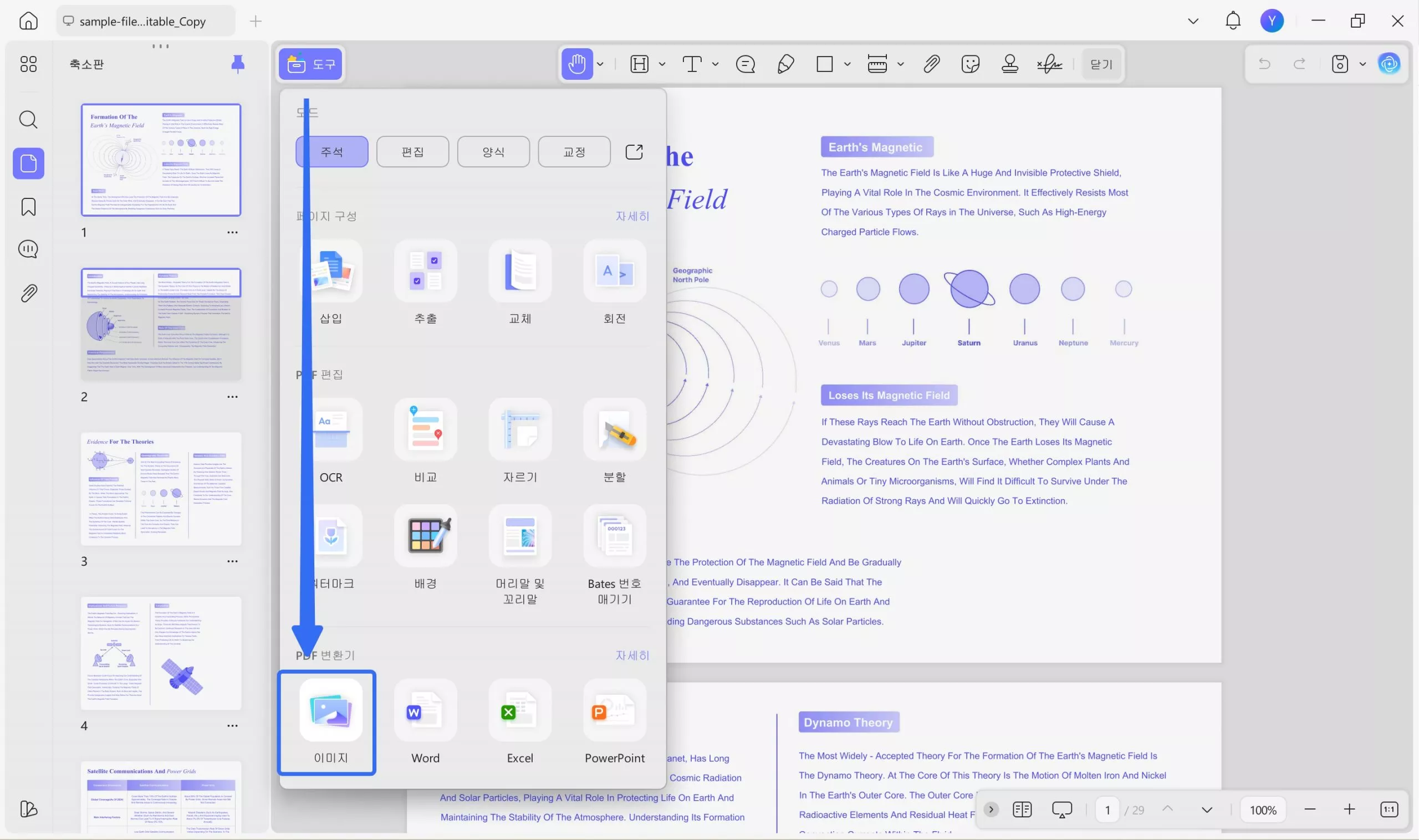Open the bookmarks sidebar panel

pyautogui.click(x=28, y=207)
